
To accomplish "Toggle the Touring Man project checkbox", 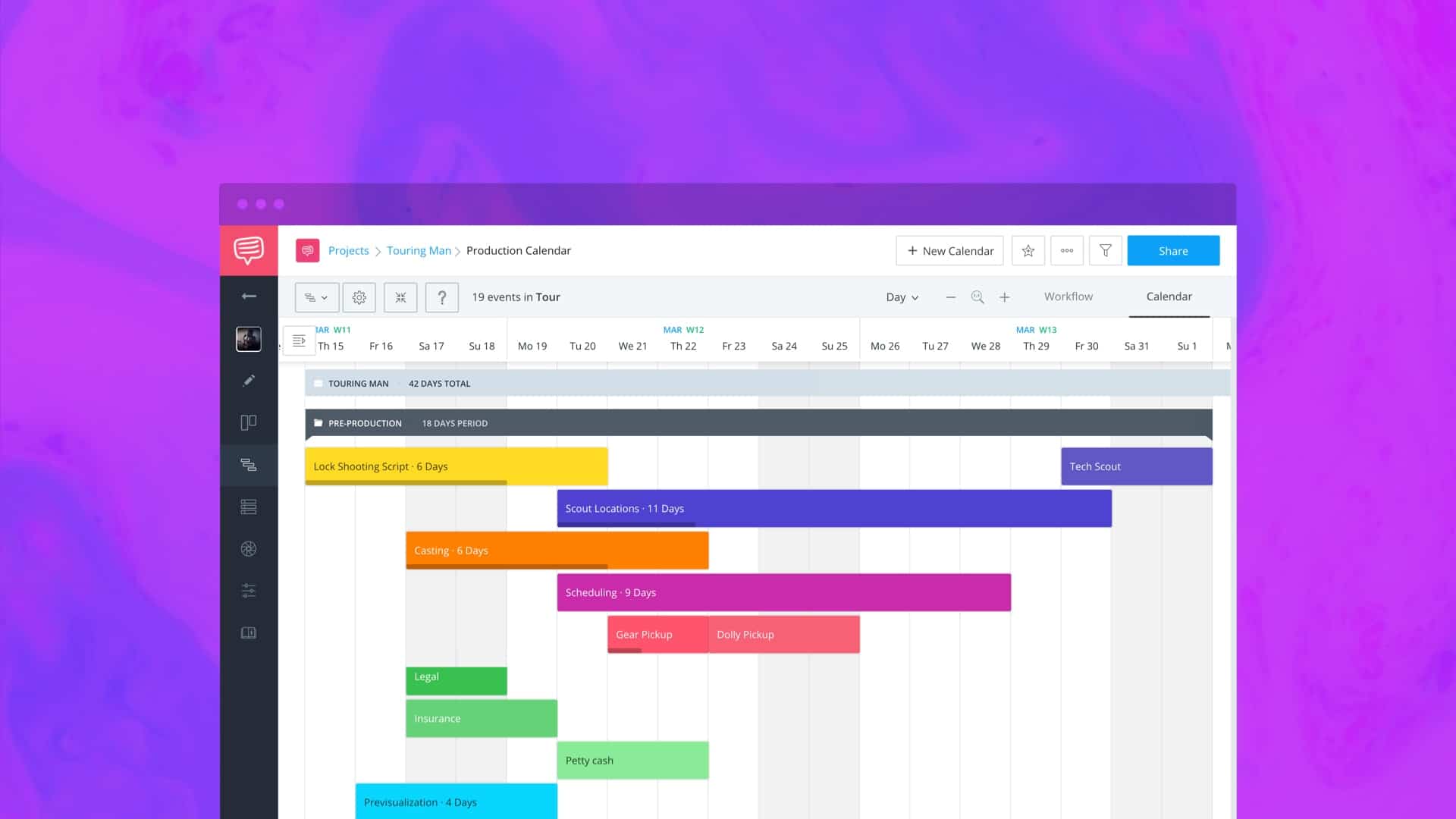I will pos(316,383).
